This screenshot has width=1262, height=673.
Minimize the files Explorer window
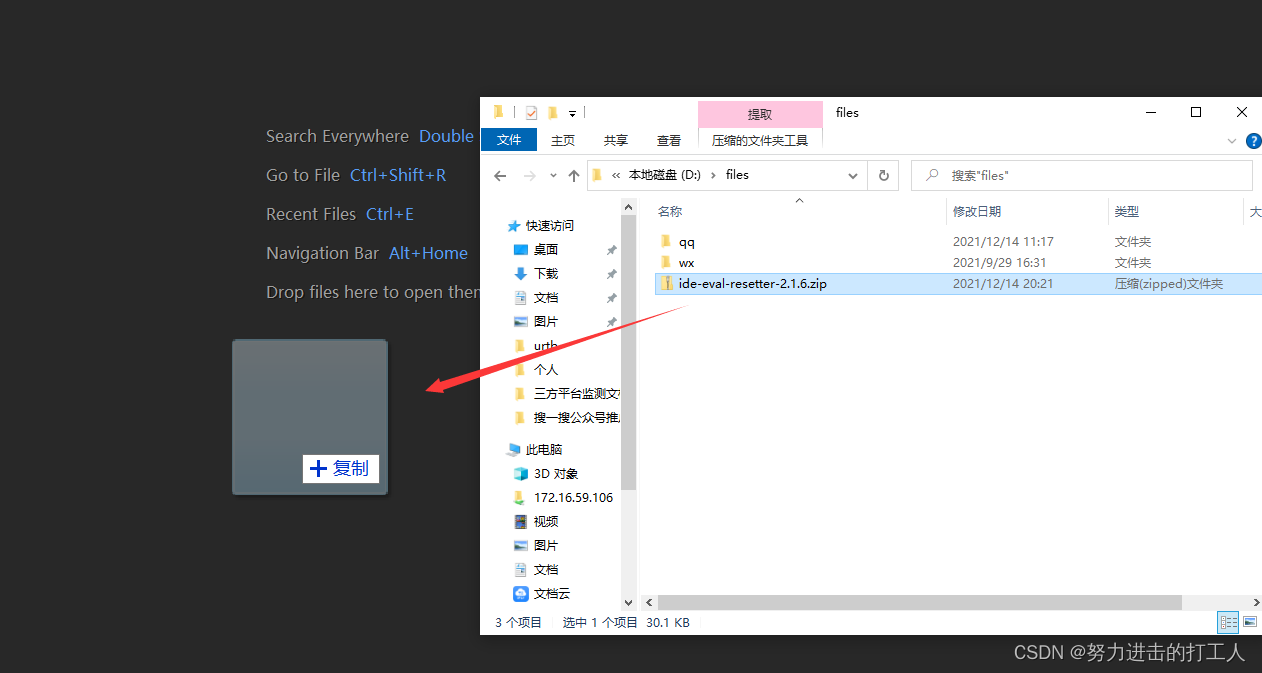(x=1150, y=112)
